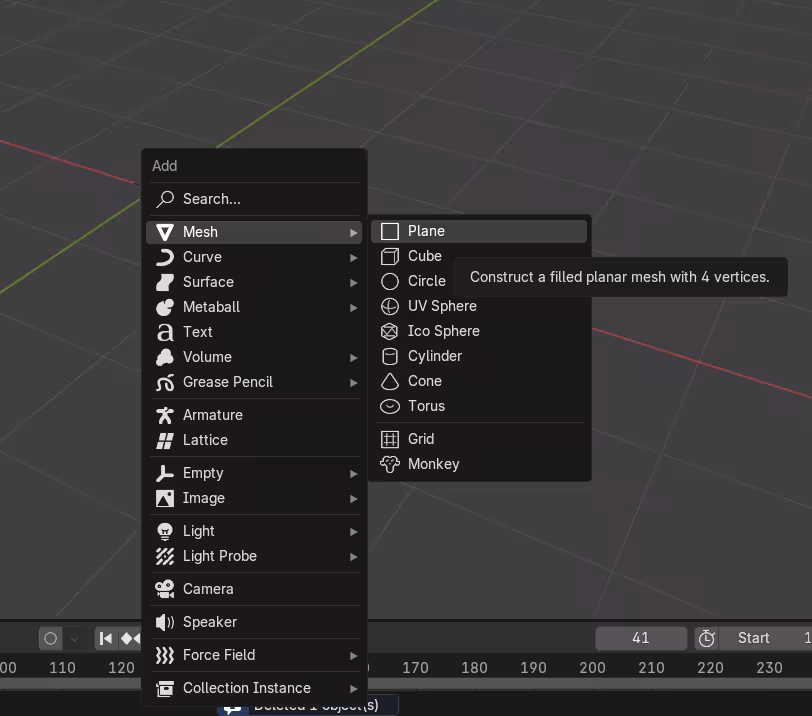Image resolution: width=812 pixels, height=716 pixels.
Task: Click the Metaball icon
Action: coord(165,307)
